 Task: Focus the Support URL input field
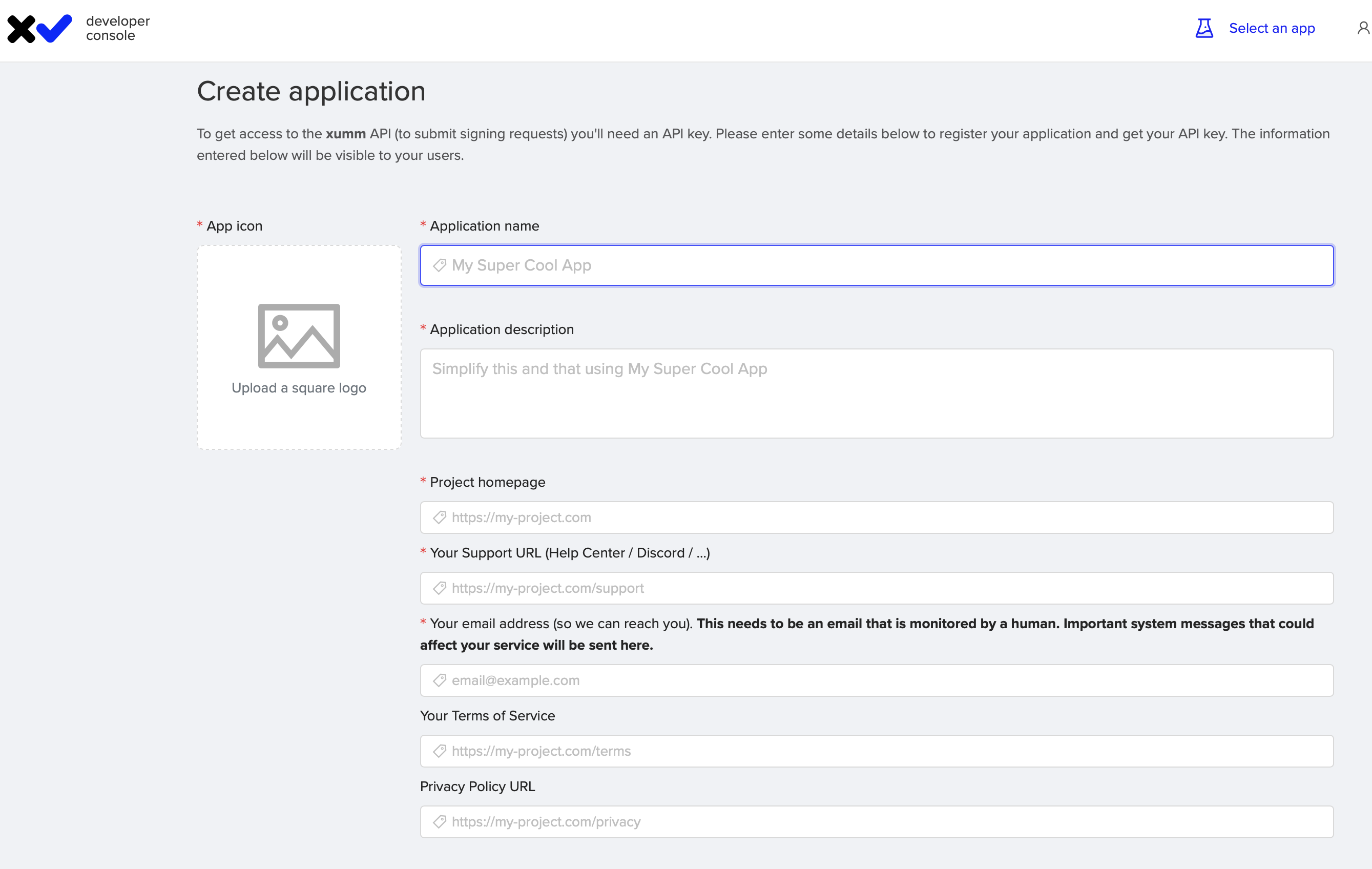click(876, 588)
